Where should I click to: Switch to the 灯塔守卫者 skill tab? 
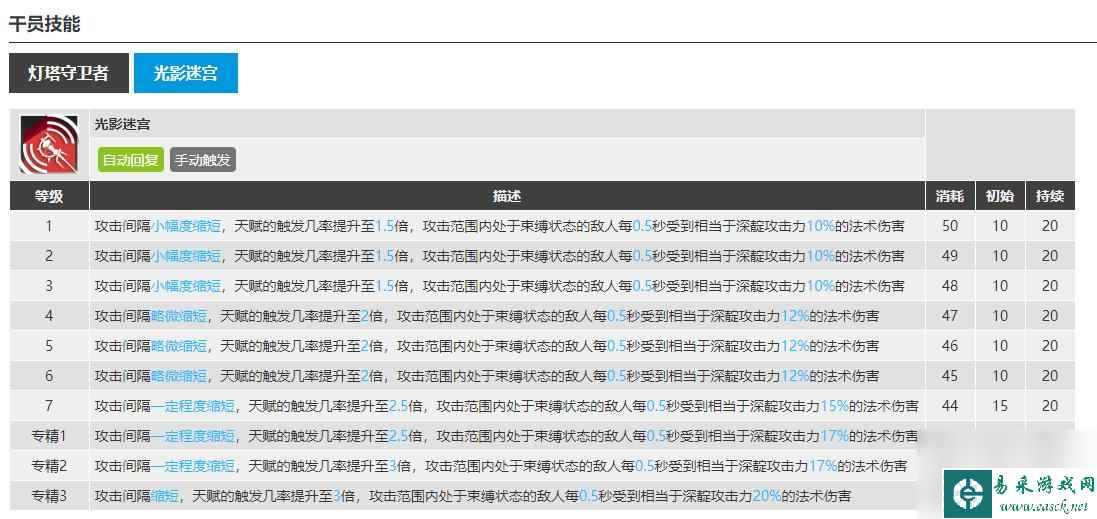68,73
